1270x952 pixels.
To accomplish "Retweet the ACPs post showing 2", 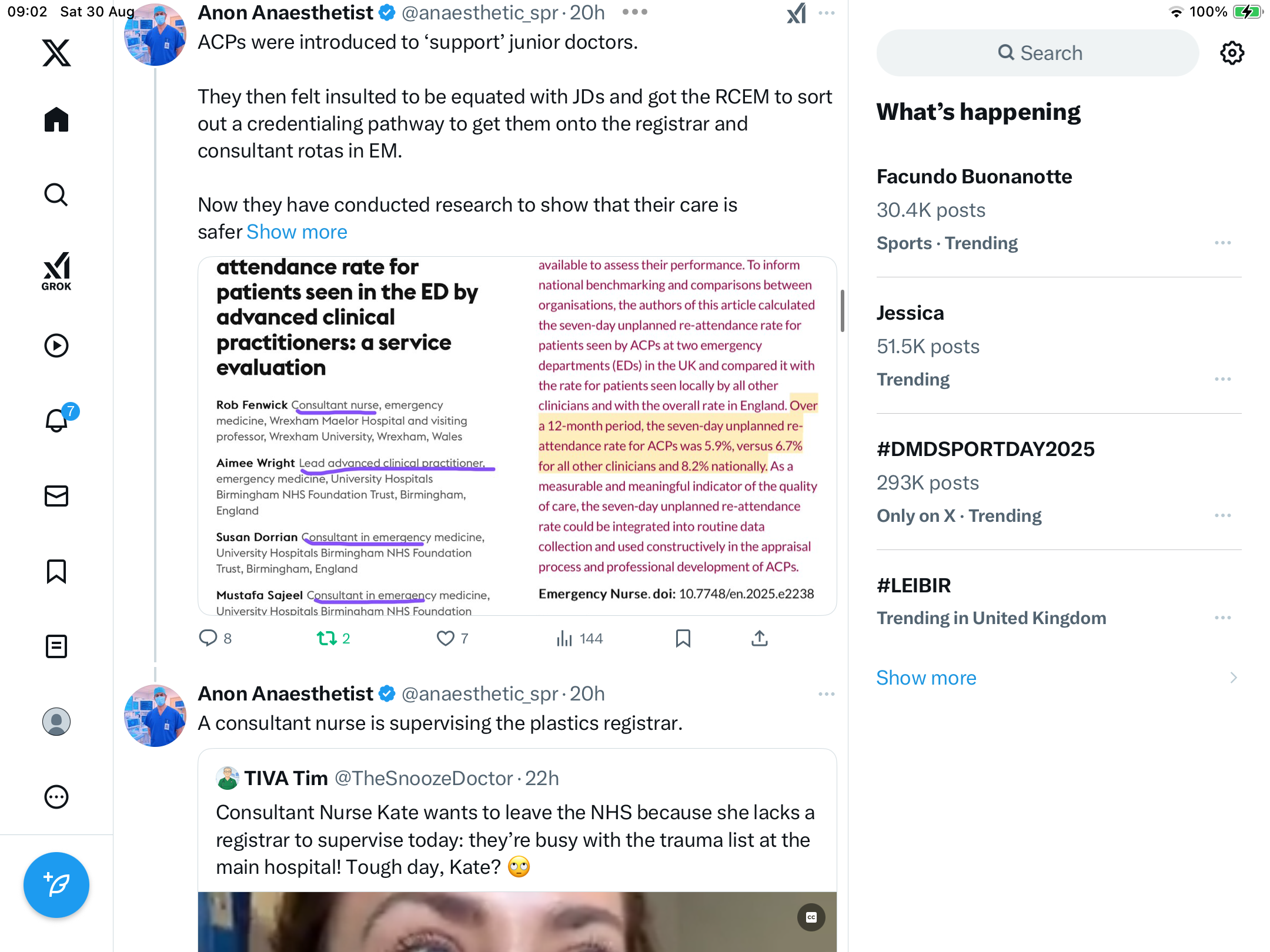I will pyautogui.click(x=333, y=638).
